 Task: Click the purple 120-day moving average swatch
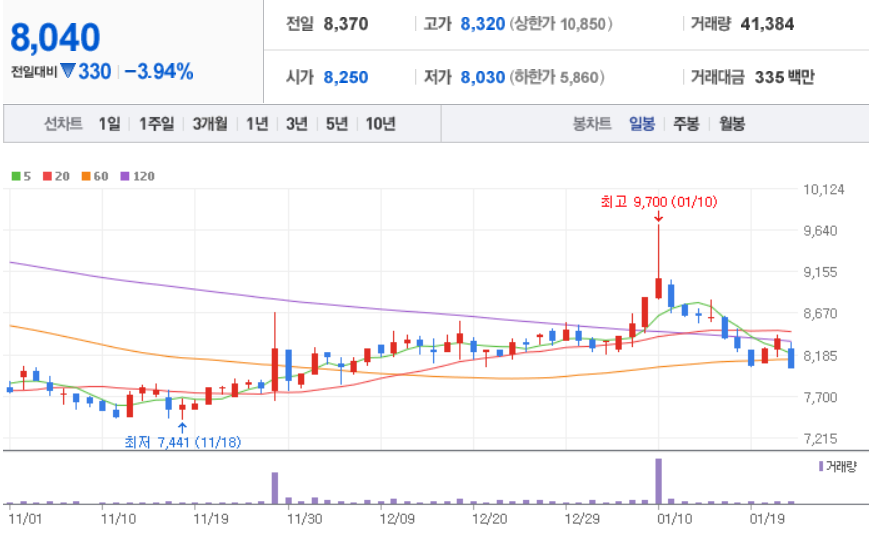[x=125, y=176]
